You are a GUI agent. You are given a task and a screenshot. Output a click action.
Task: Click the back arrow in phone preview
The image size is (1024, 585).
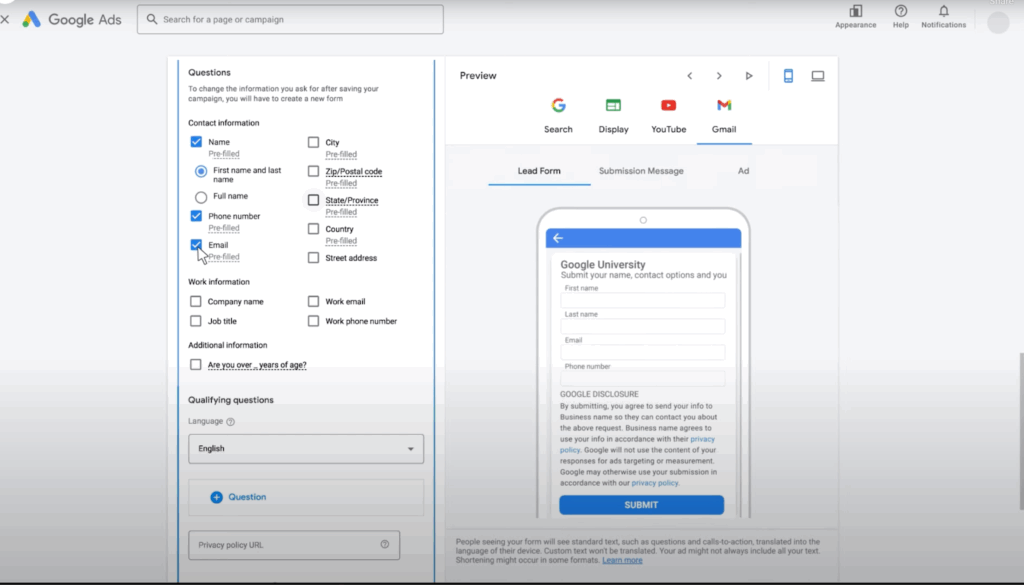558,238
